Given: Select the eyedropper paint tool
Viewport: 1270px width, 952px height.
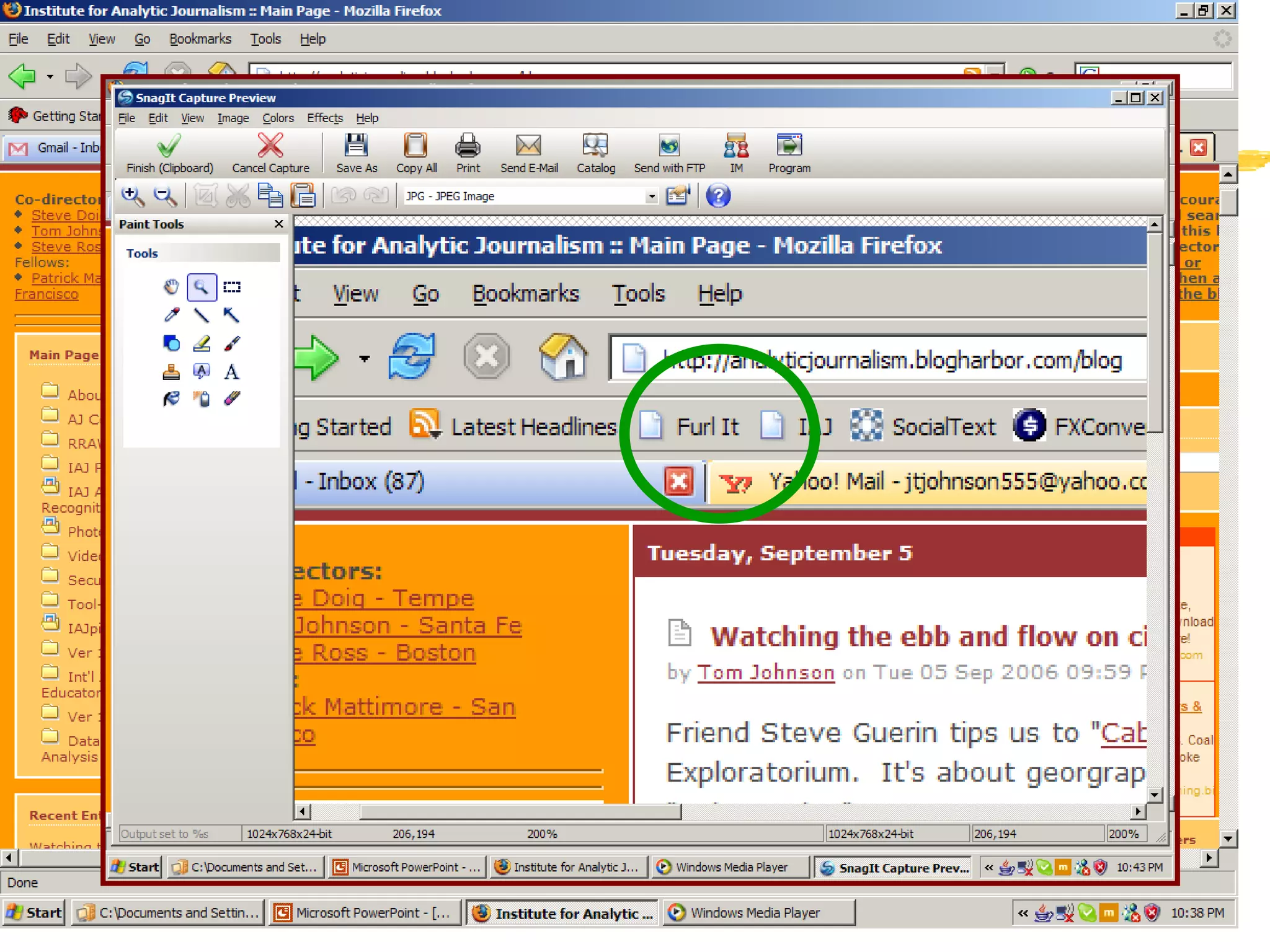Looking at the screenshot, I should [x=172, y=315].
